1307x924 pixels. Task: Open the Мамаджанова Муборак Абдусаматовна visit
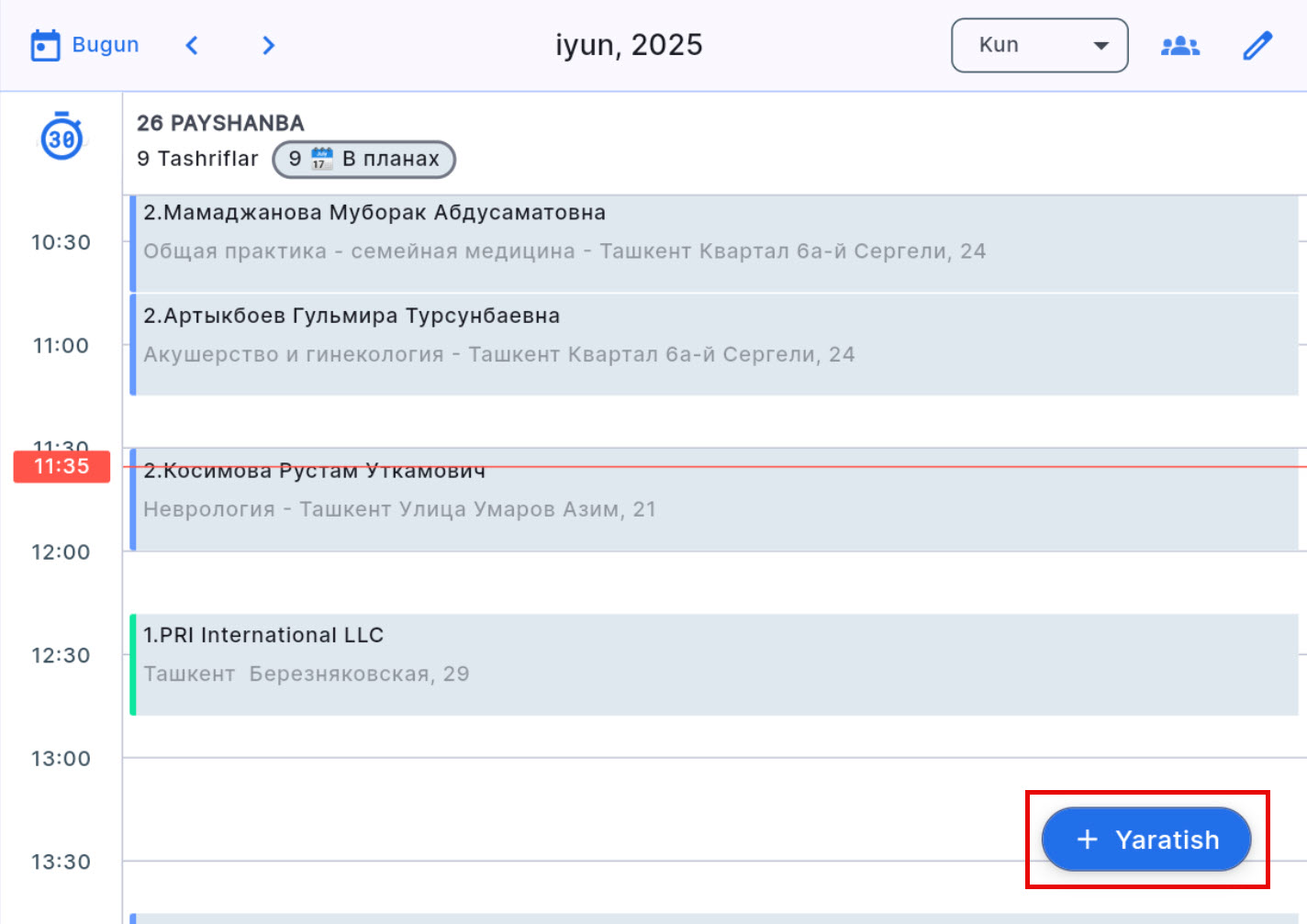(714, 243)
